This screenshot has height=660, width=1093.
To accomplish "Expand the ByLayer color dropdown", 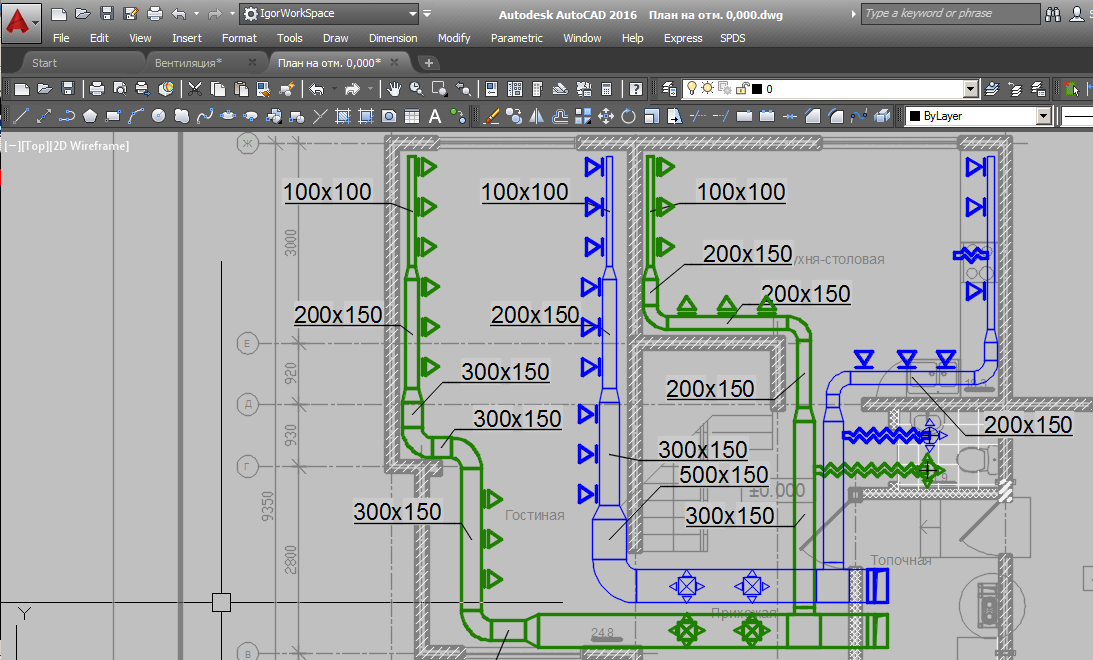I will (x=1044, y=116).
